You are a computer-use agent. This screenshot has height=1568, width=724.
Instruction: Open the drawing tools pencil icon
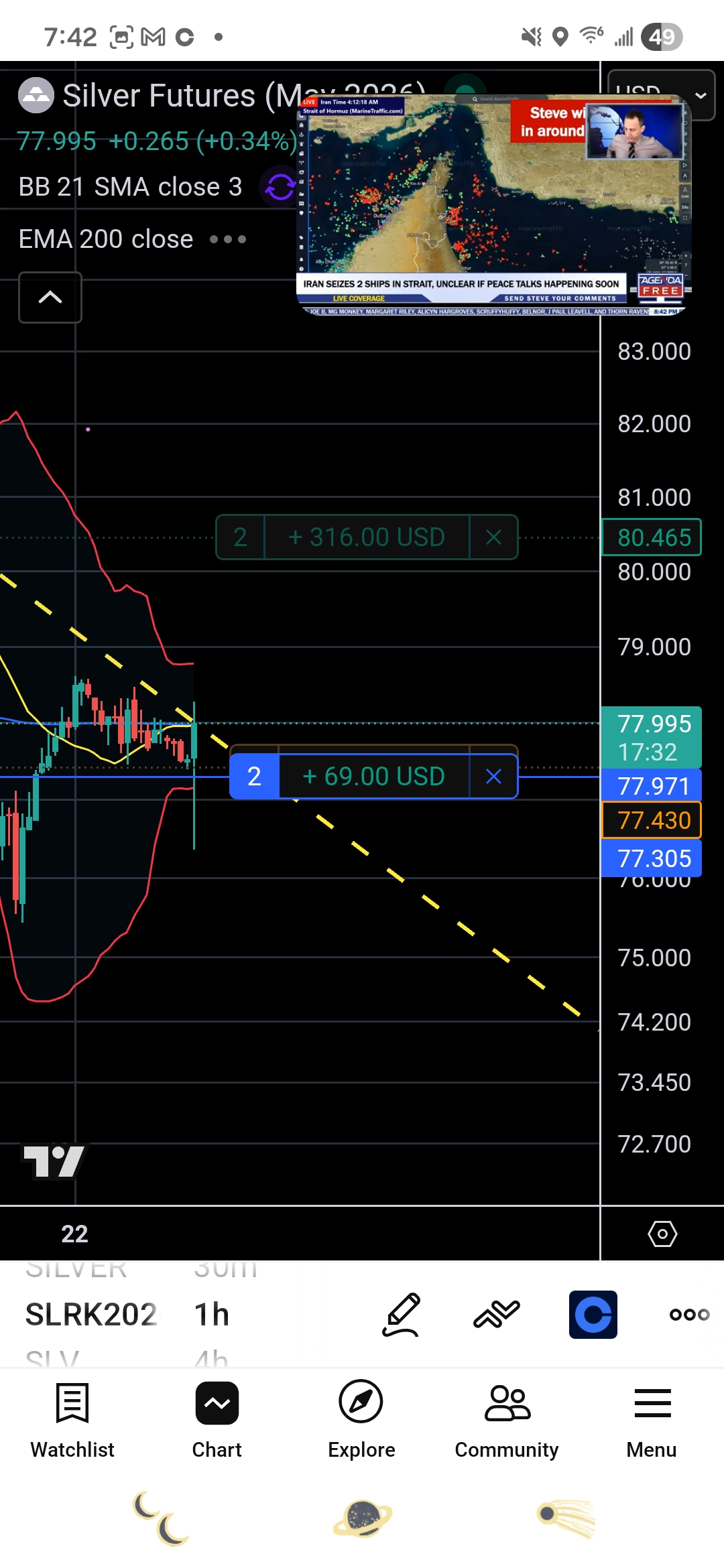(x=402, y=1315)
